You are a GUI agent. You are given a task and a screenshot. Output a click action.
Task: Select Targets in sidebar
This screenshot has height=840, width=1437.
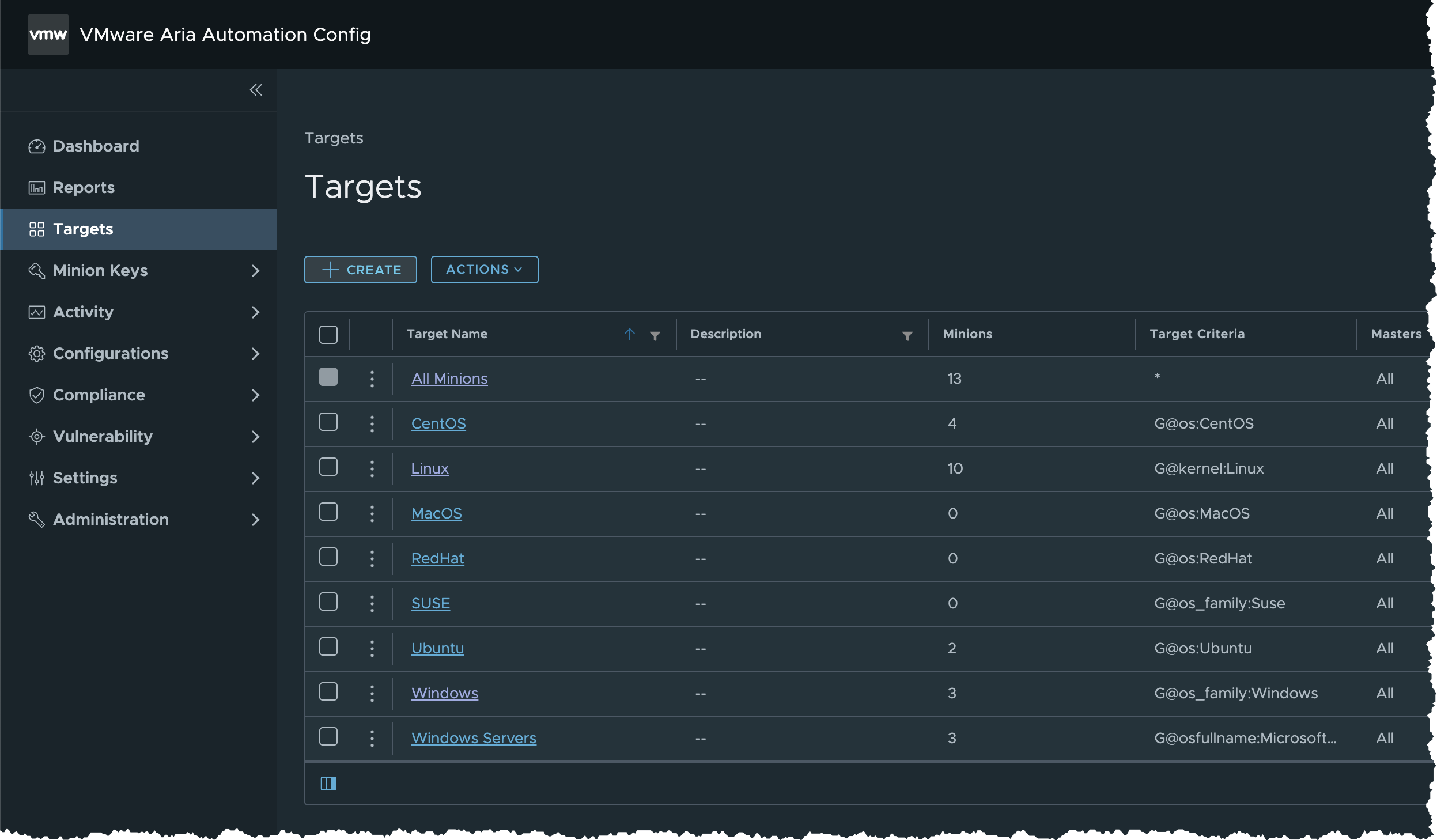pos(139,229)
